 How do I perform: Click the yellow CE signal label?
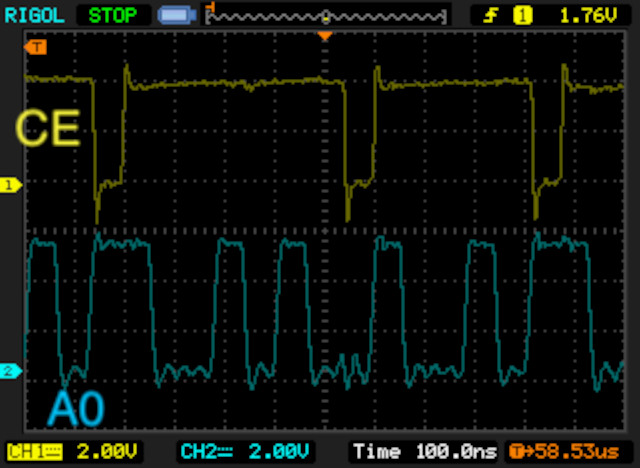48,128
